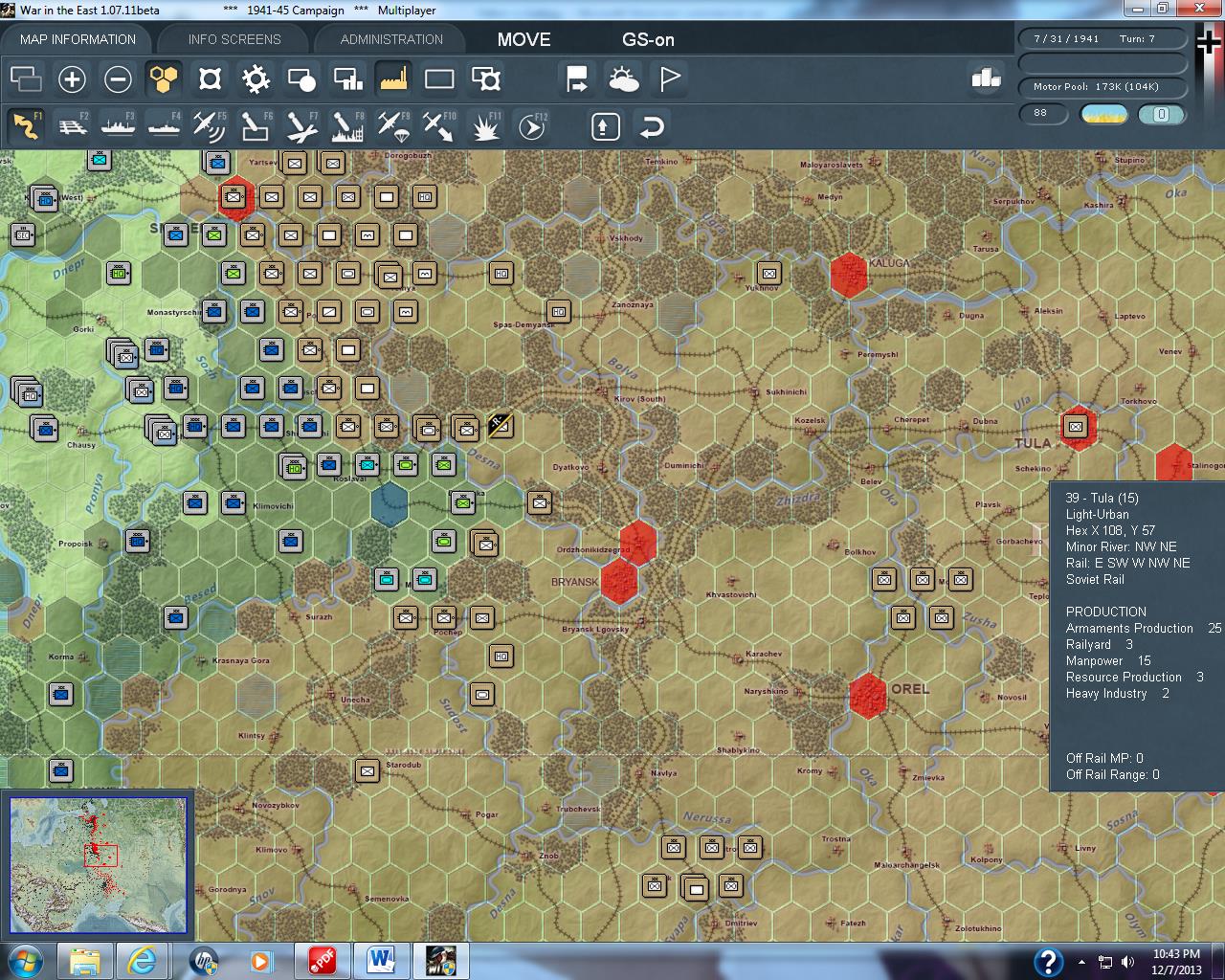
Task: Click the flag with arrow icon
Action: click(x=577, y=78)
